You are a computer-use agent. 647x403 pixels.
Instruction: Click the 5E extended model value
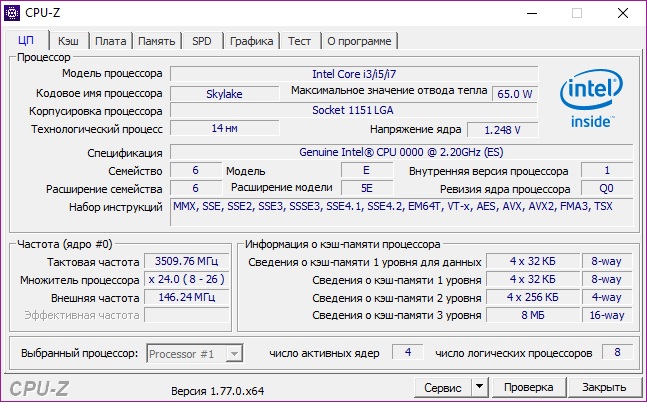(367, 189)
